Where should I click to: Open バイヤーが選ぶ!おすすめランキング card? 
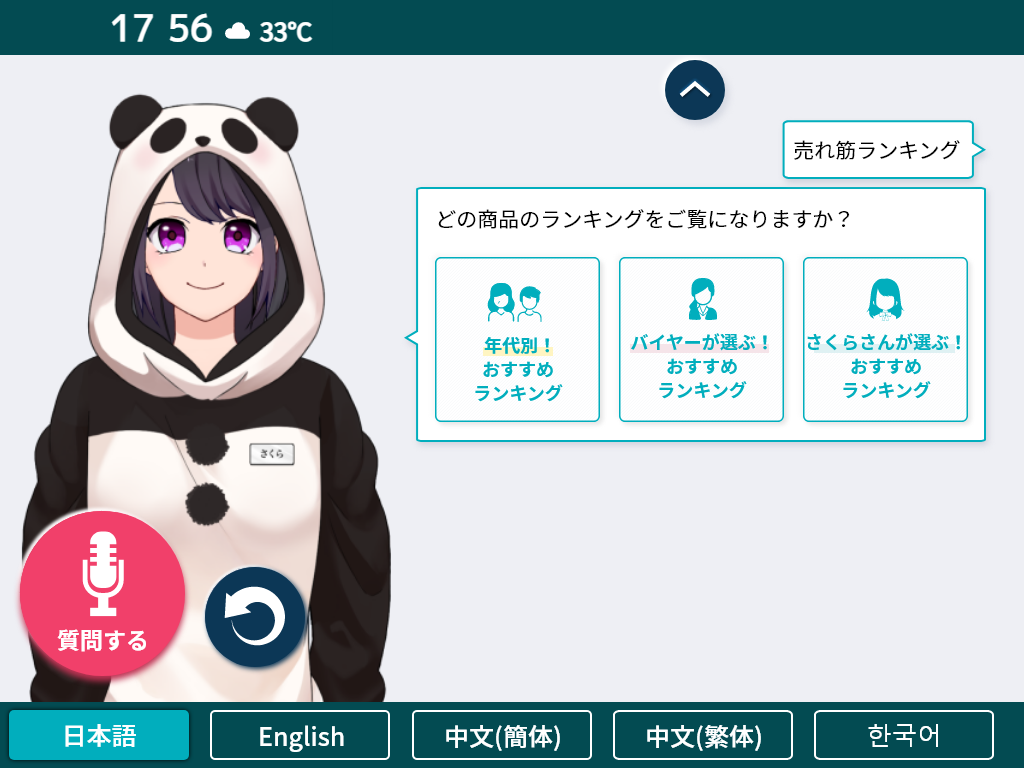[701, 340]
